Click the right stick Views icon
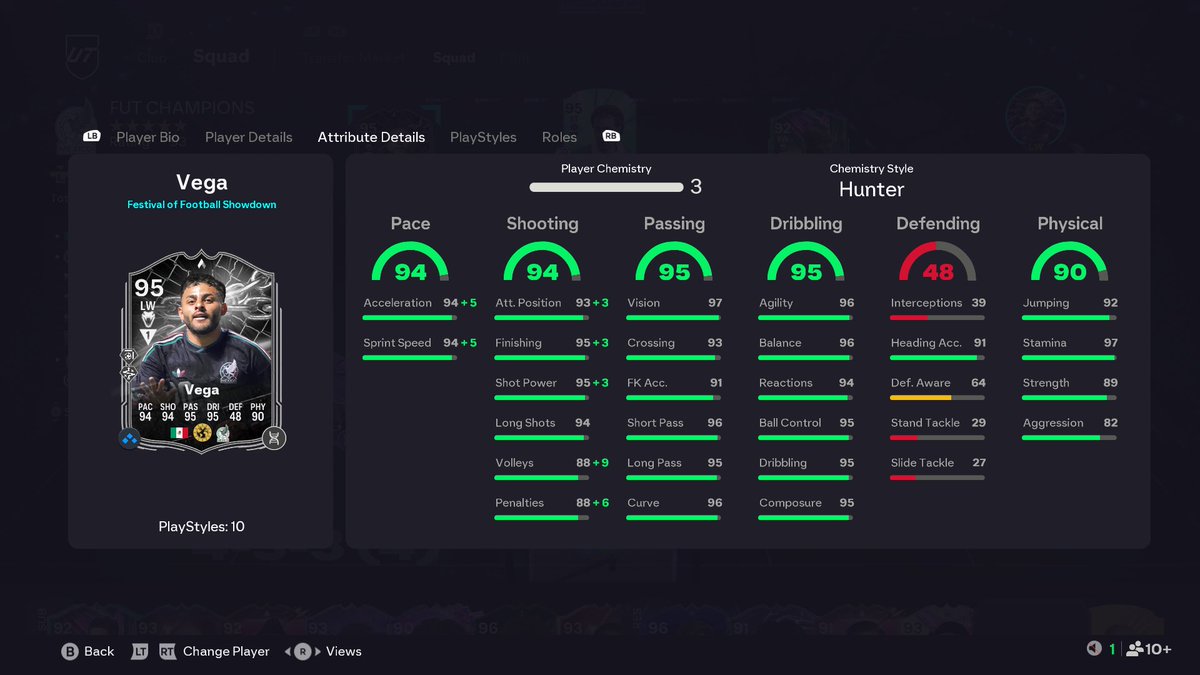Screen dimensions: 1200x675 pos(303,651)
